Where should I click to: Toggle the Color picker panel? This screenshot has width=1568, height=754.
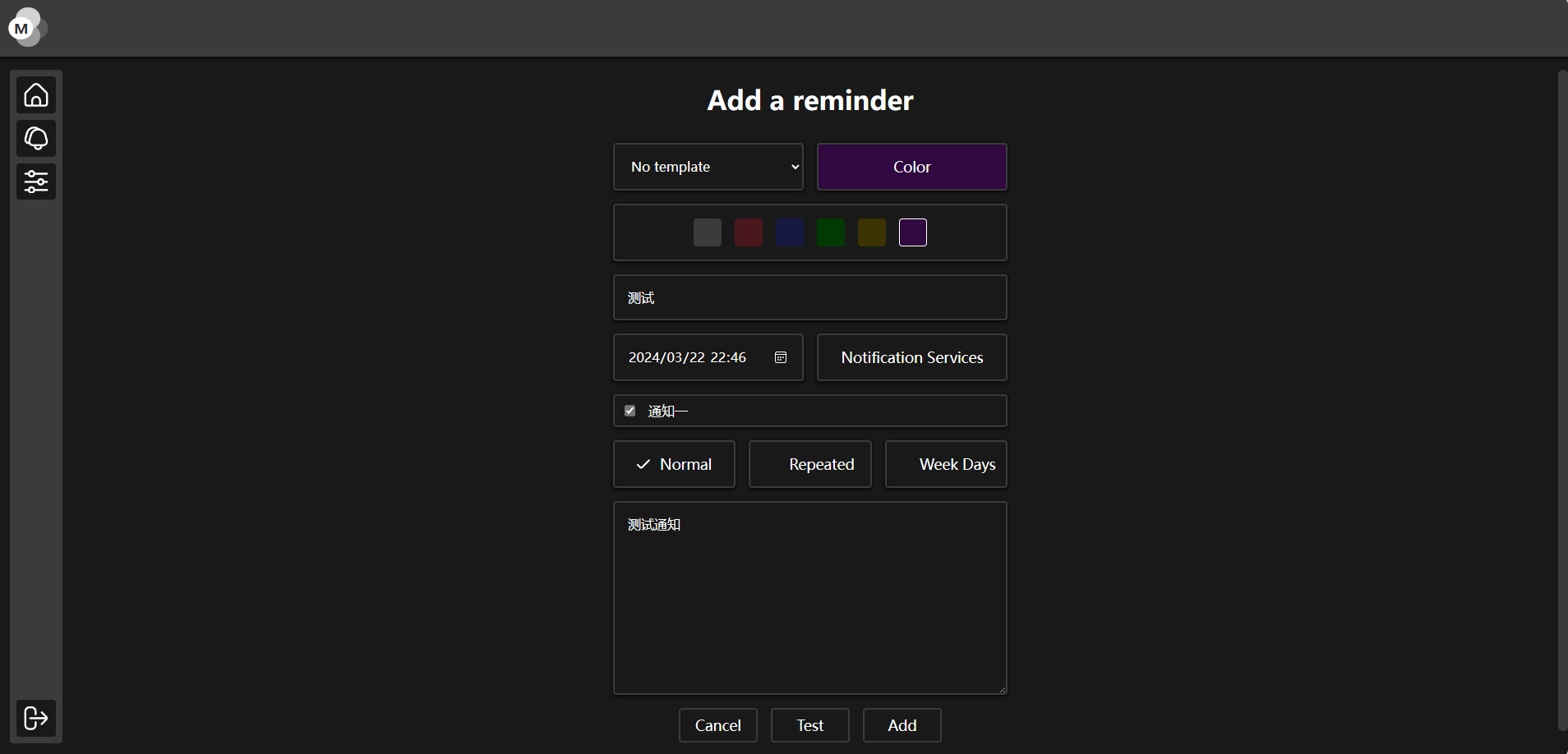911,167
